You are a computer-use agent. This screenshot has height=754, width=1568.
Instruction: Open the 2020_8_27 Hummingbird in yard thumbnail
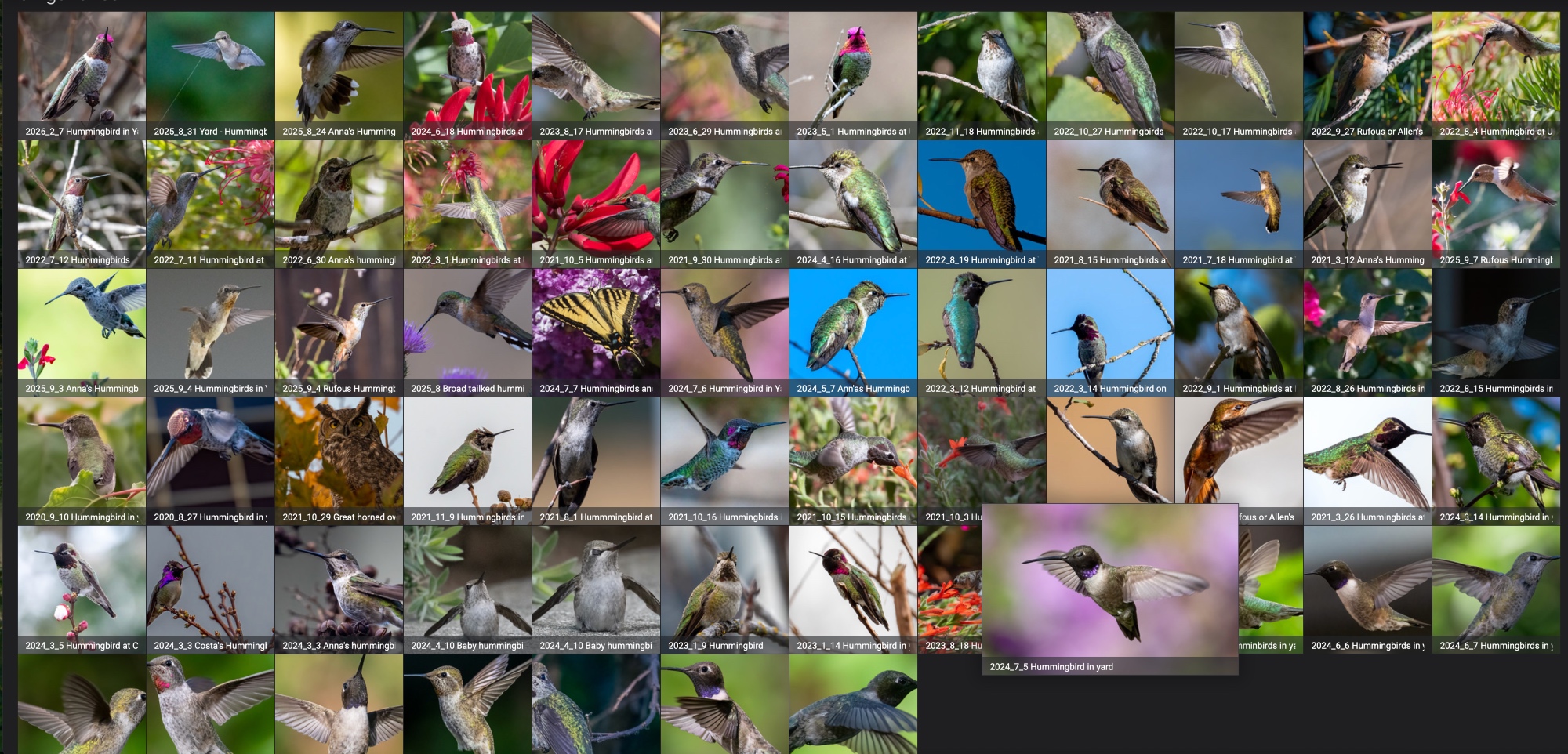(210, 454)
